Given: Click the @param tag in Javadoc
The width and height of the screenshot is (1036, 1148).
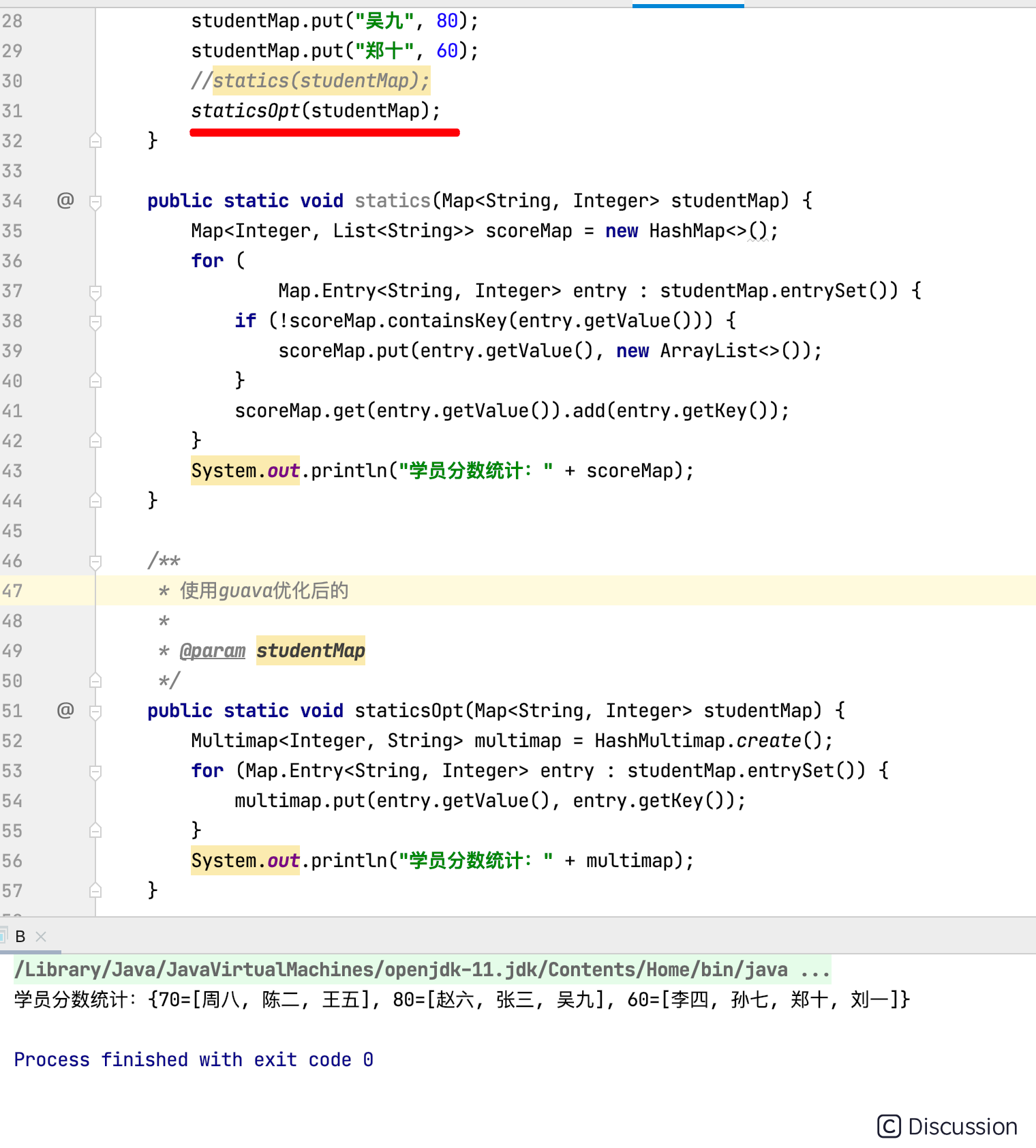Looking at the screenshot, I should pos(213,650).
